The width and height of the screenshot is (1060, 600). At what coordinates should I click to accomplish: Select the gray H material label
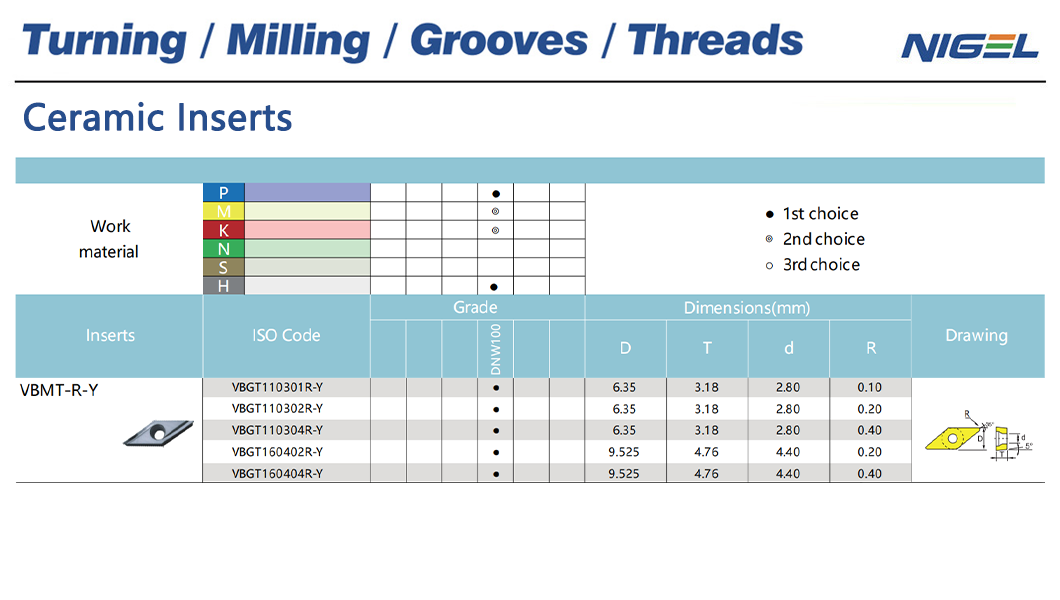224,286
